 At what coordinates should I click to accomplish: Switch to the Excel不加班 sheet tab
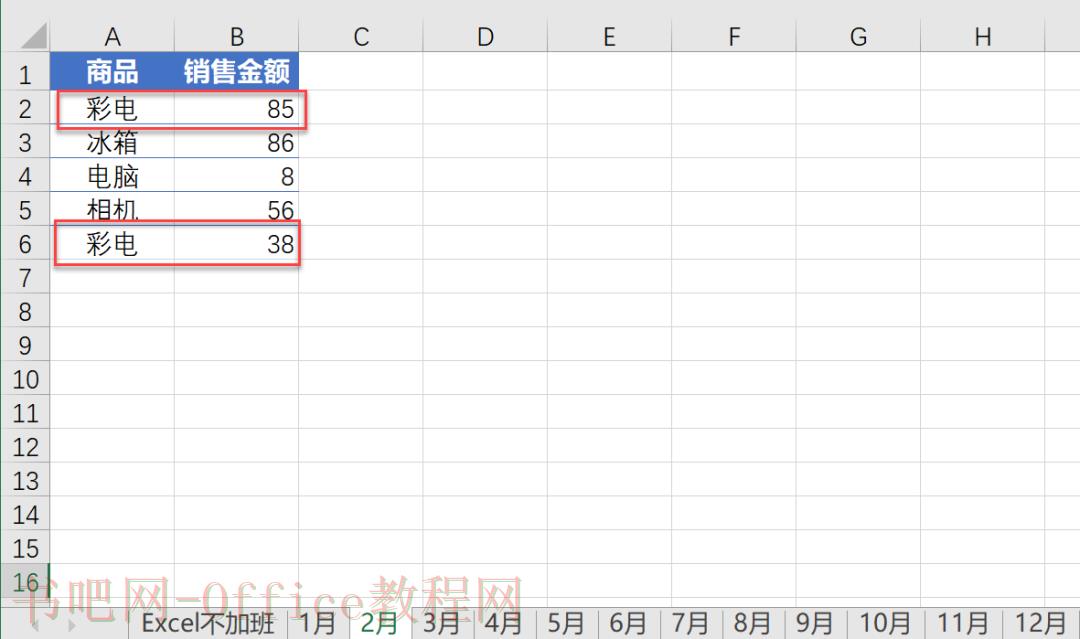pyautogui.click(x=208, y=624)
